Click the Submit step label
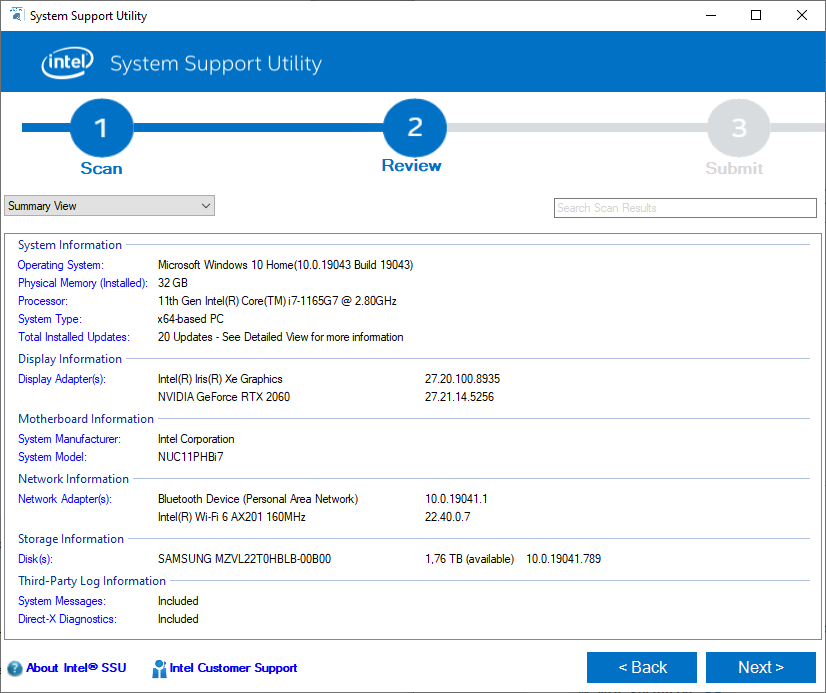 734,169
